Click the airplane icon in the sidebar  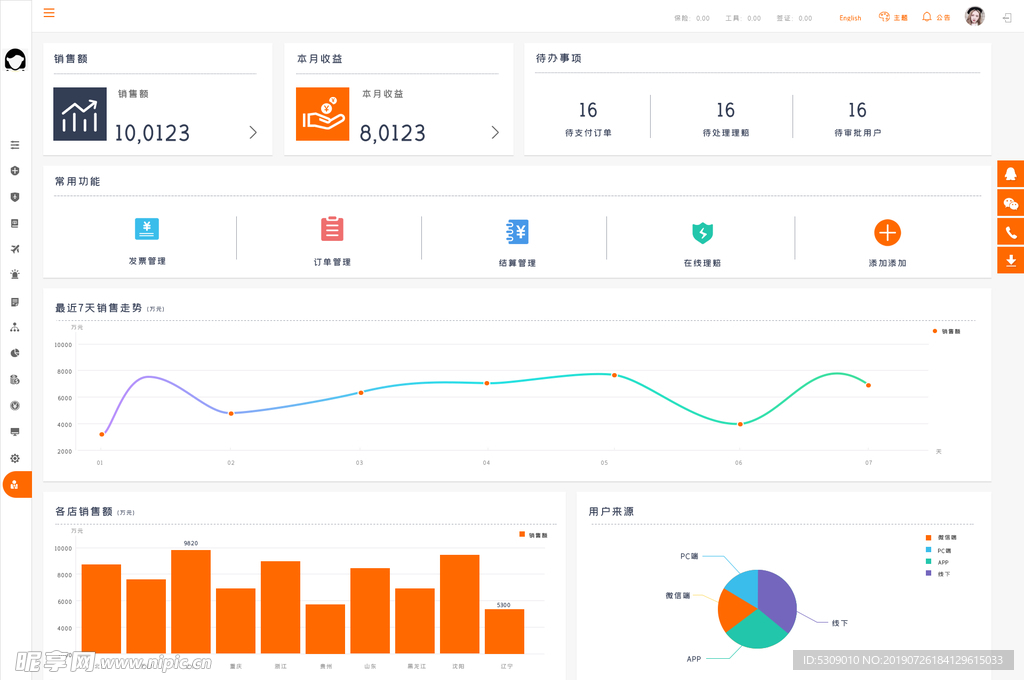(15, 249)
